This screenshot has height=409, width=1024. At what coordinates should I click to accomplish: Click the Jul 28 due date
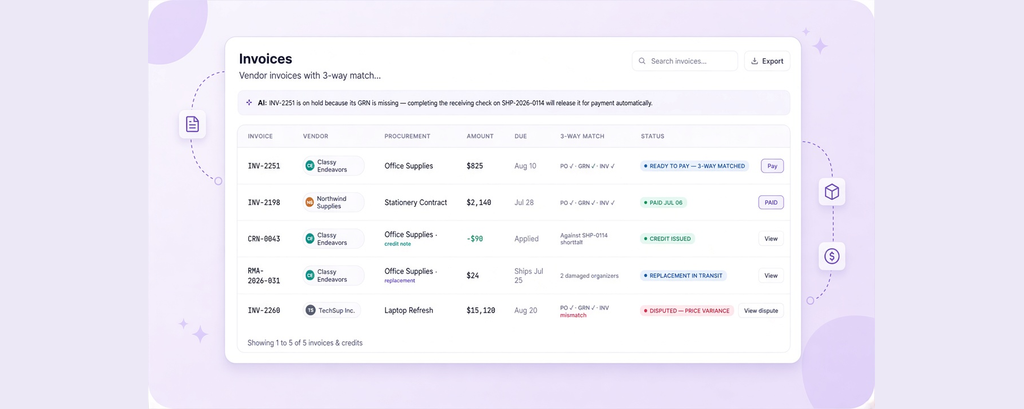(x=524, y=203)
